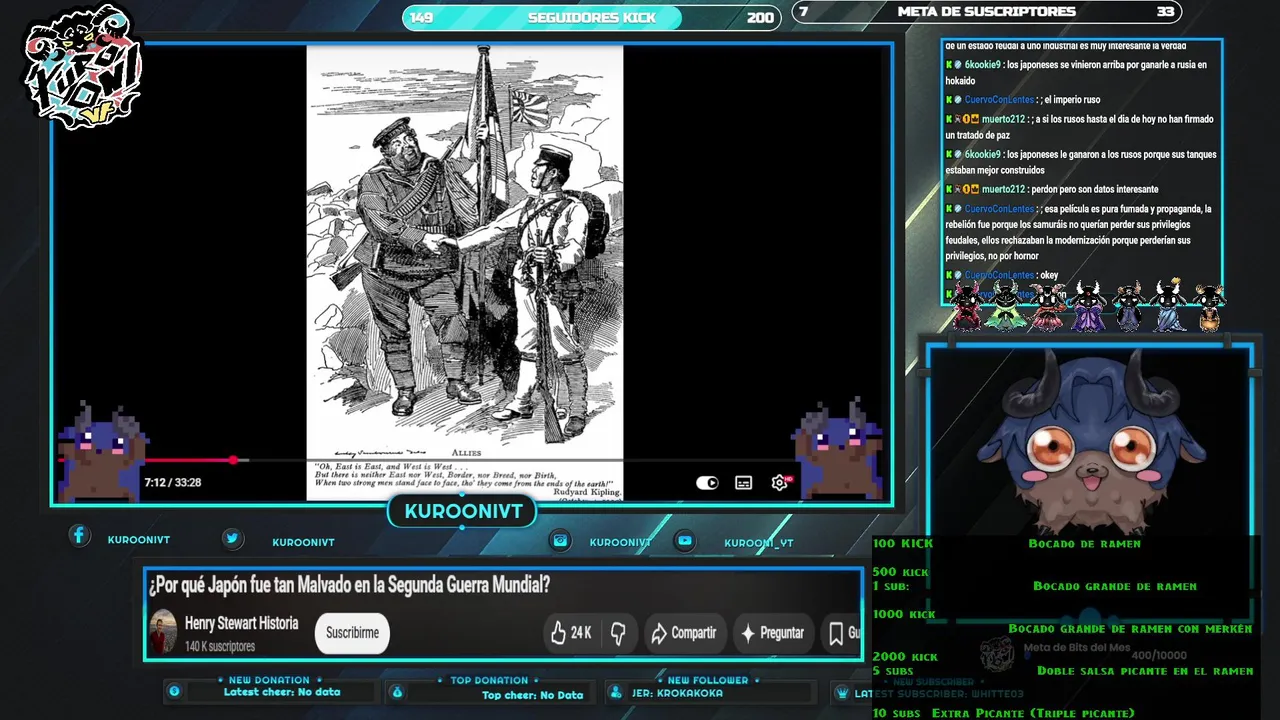Click username muerto212 saying 'perdon pero'
The height and width of the screenshot is (720, 1280).
click(x=1003, y=189)
